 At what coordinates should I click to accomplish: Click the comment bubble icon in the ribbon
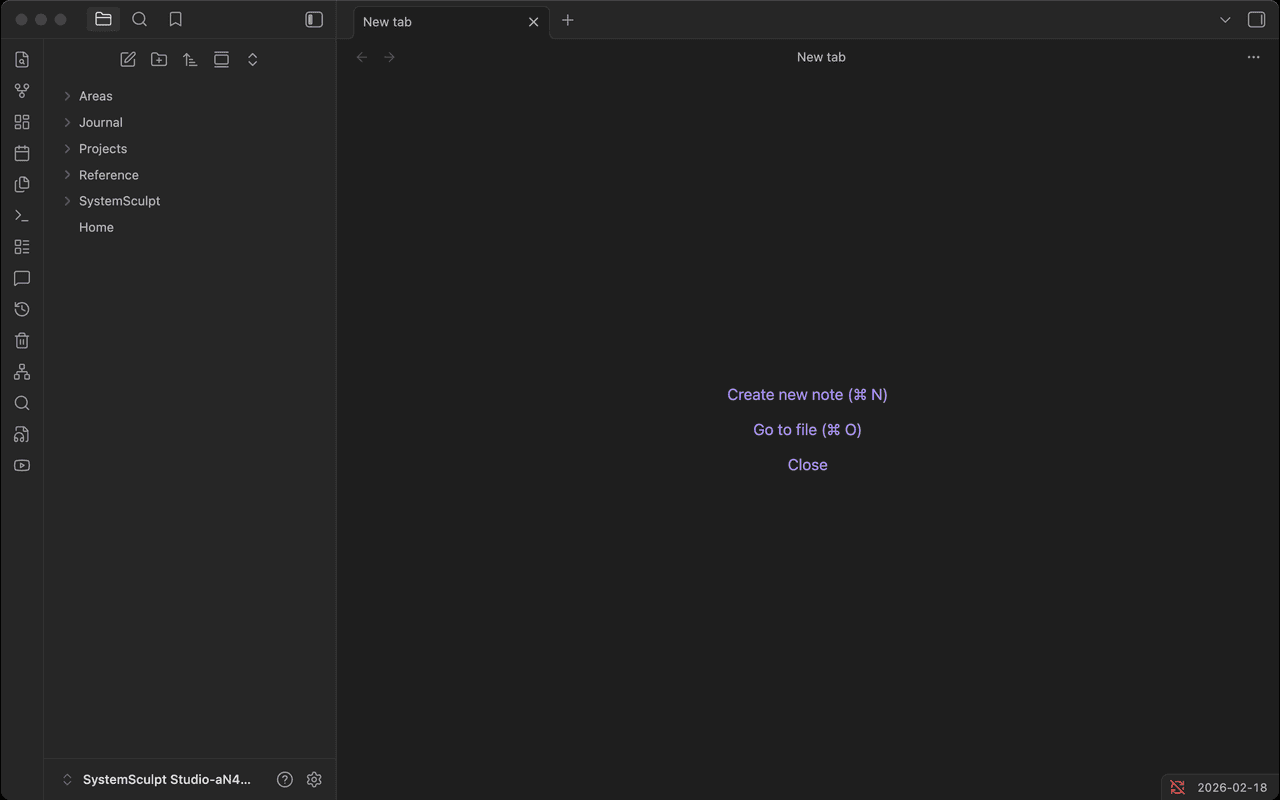point(21,278)
